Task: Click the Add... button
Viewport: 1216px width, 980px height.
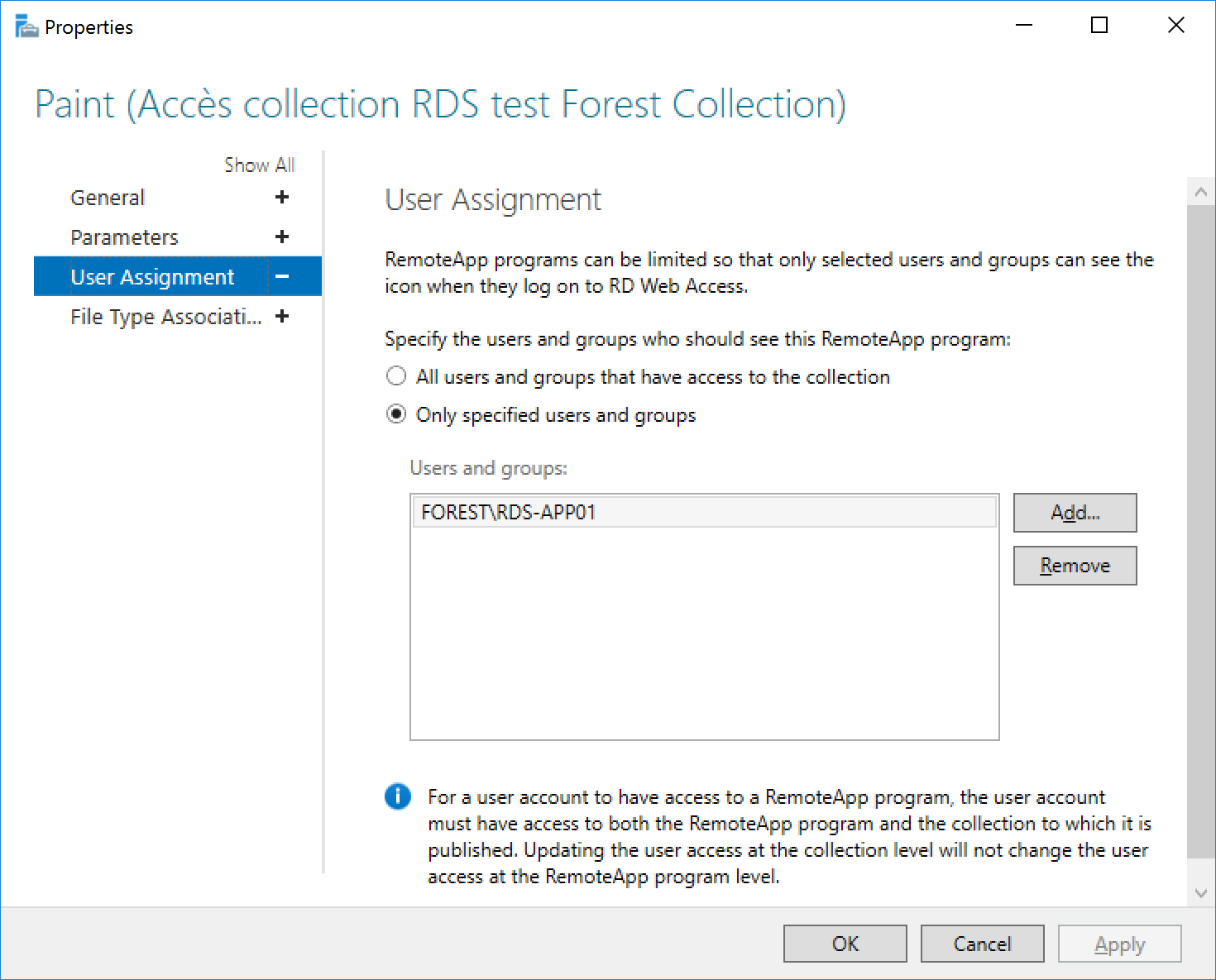Action: pos(1075,513)
